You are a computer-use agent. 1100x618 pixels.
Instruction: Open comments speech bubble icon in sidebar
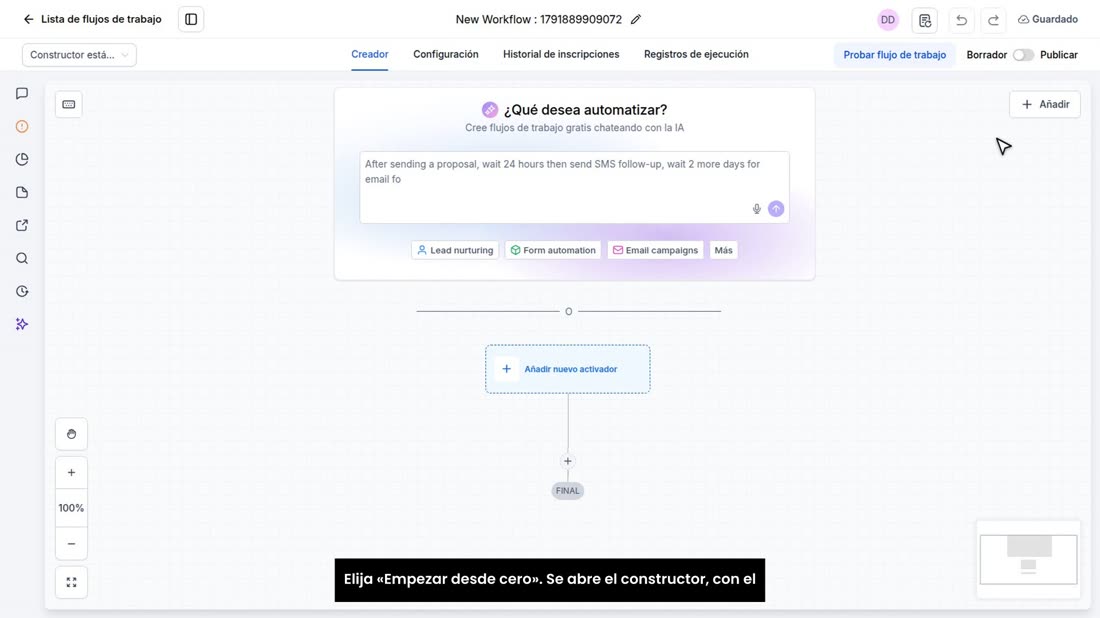[22, 93]
